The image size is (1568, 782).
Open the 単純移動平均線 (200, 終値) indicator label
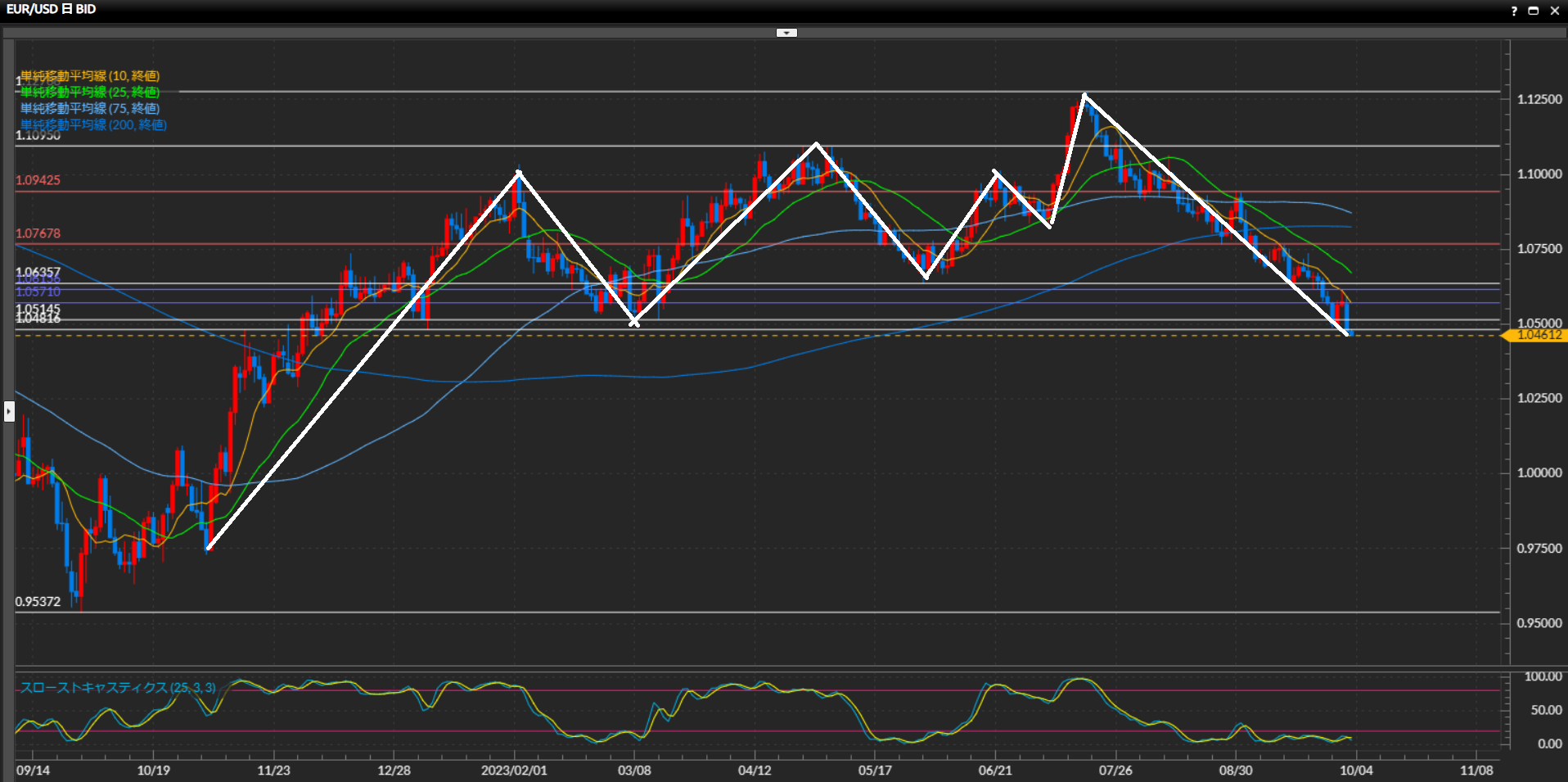(93, 124)
